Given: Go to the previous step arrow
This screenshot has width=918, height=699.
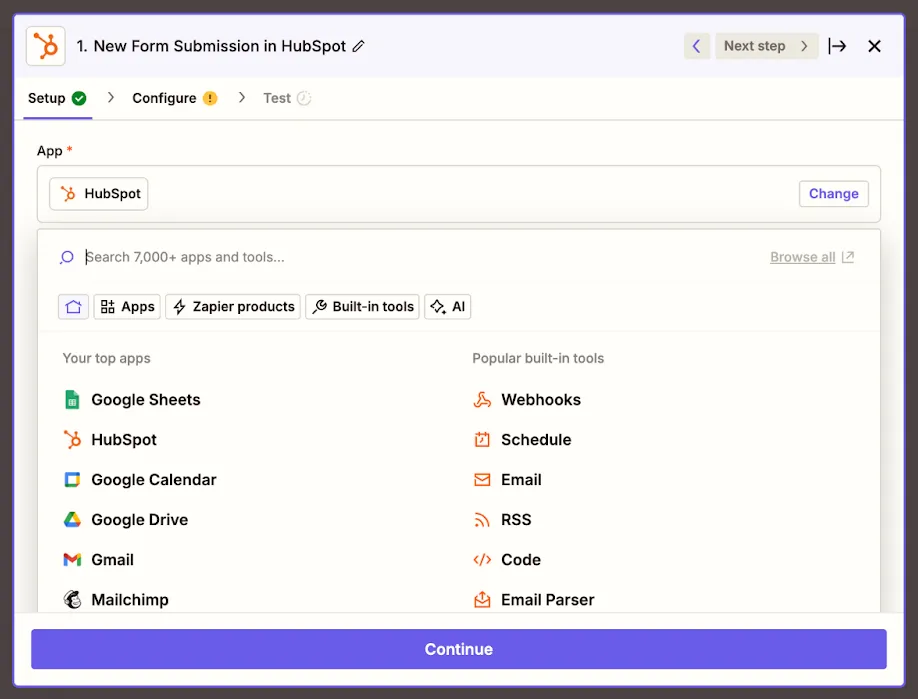Looking at the screenshot, I should [x=697, y=46].
